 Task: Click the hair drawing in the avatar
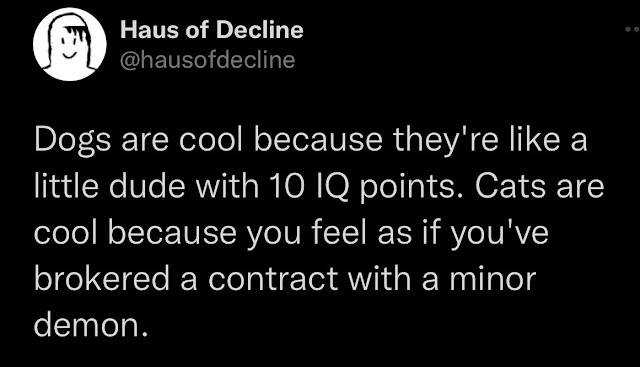click(x=78, y=31)
